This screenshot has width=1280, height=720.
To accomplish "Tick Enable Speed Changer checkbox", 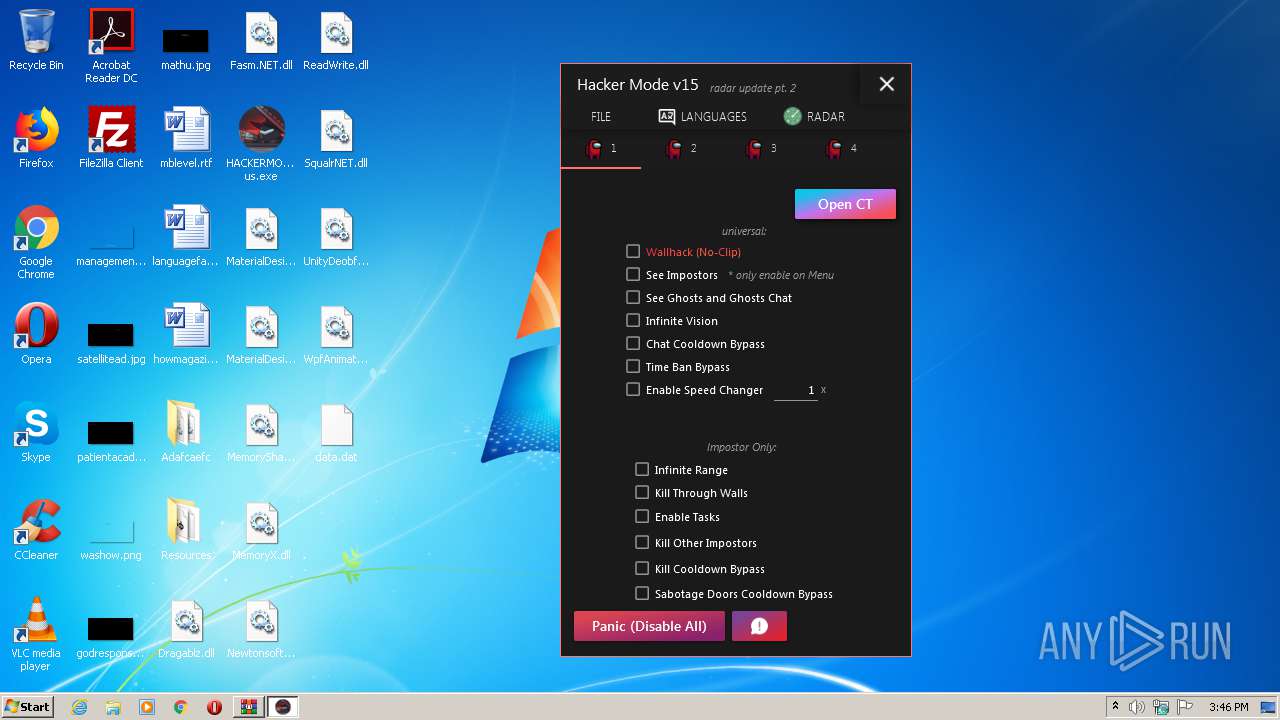I will [x=633, y=390].
